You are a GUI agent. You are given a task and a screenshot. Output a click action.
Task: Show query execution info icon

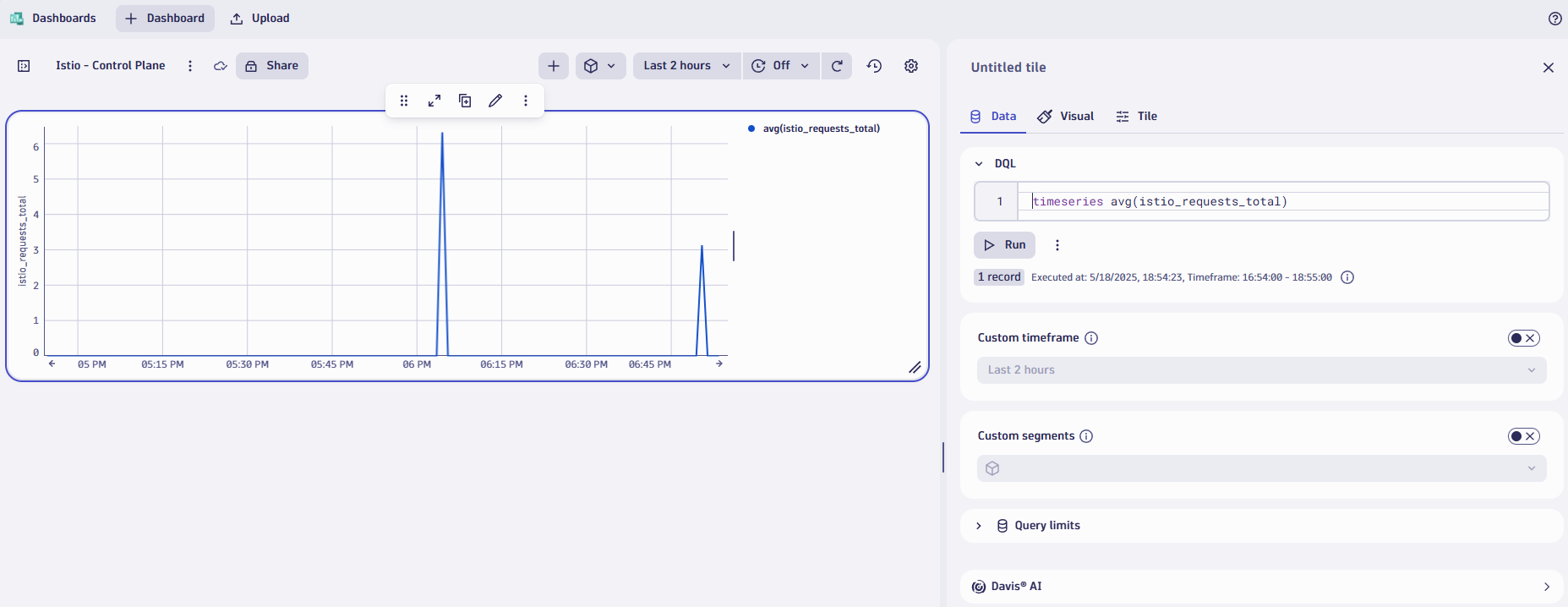[1347, 277]
